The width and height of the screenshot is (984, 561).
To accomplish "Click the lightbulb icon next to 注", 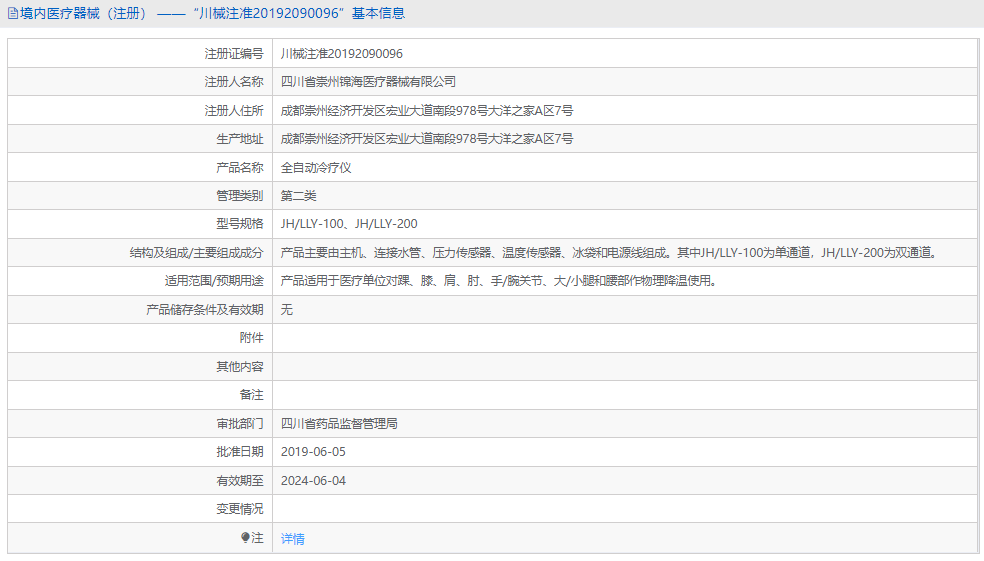I will tap(245, 537).
